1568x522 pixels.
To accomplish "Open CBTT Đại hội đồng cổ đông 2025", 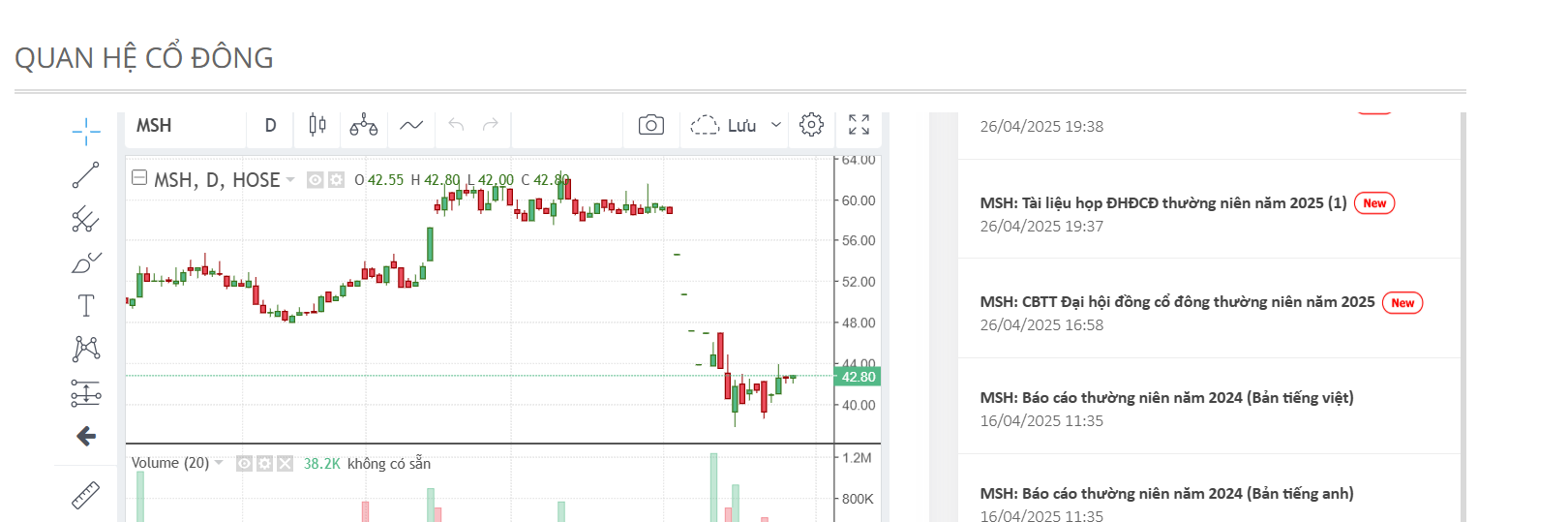I will pyautogui.click(x=1177, y=301).
